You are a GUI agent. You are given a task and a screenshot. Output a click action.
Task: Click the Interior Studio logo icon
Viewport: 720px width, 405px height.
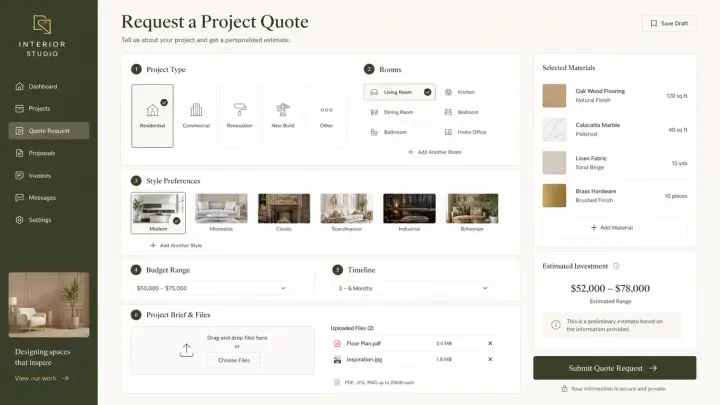coord(42,24)
